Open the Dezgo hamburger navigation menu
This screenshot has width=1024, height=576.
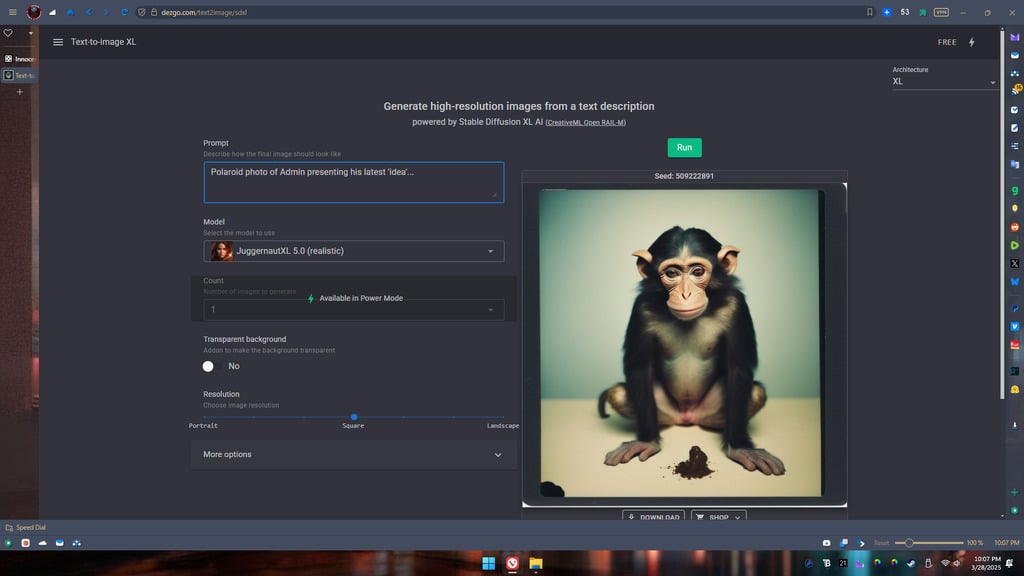tap(58, 42)
